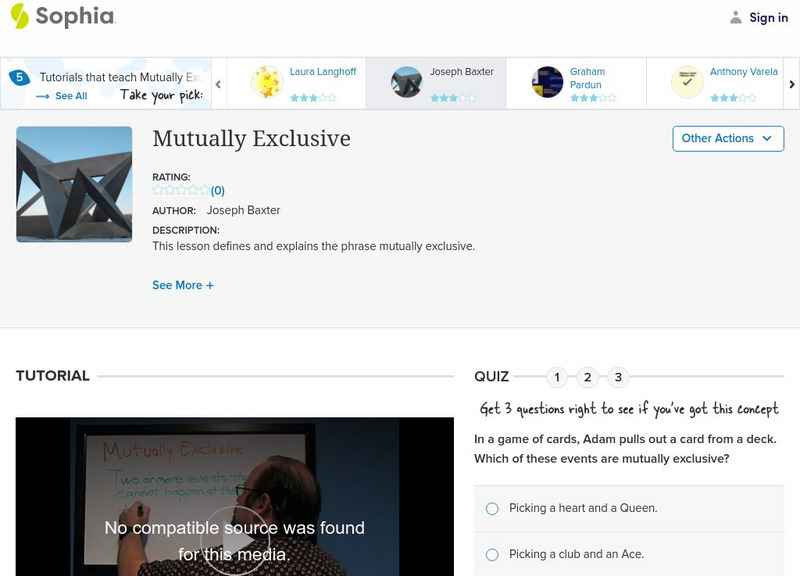Click the person icon beside Sign in

tap(735, 16)
